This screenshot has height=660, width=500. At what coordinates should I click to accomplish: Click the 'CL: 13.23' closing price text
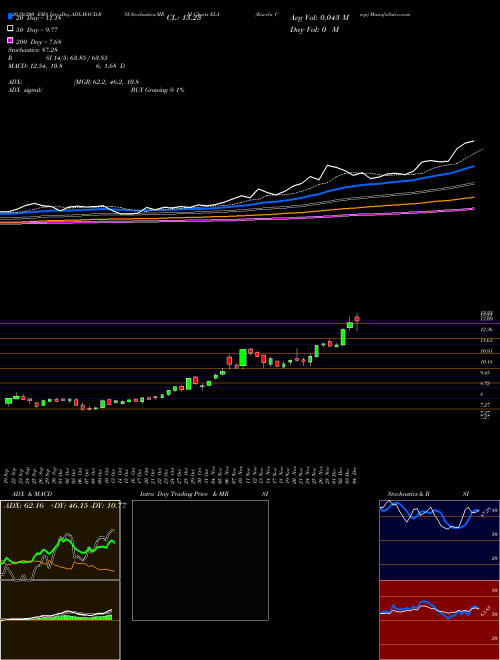click(x=184, y=18)
